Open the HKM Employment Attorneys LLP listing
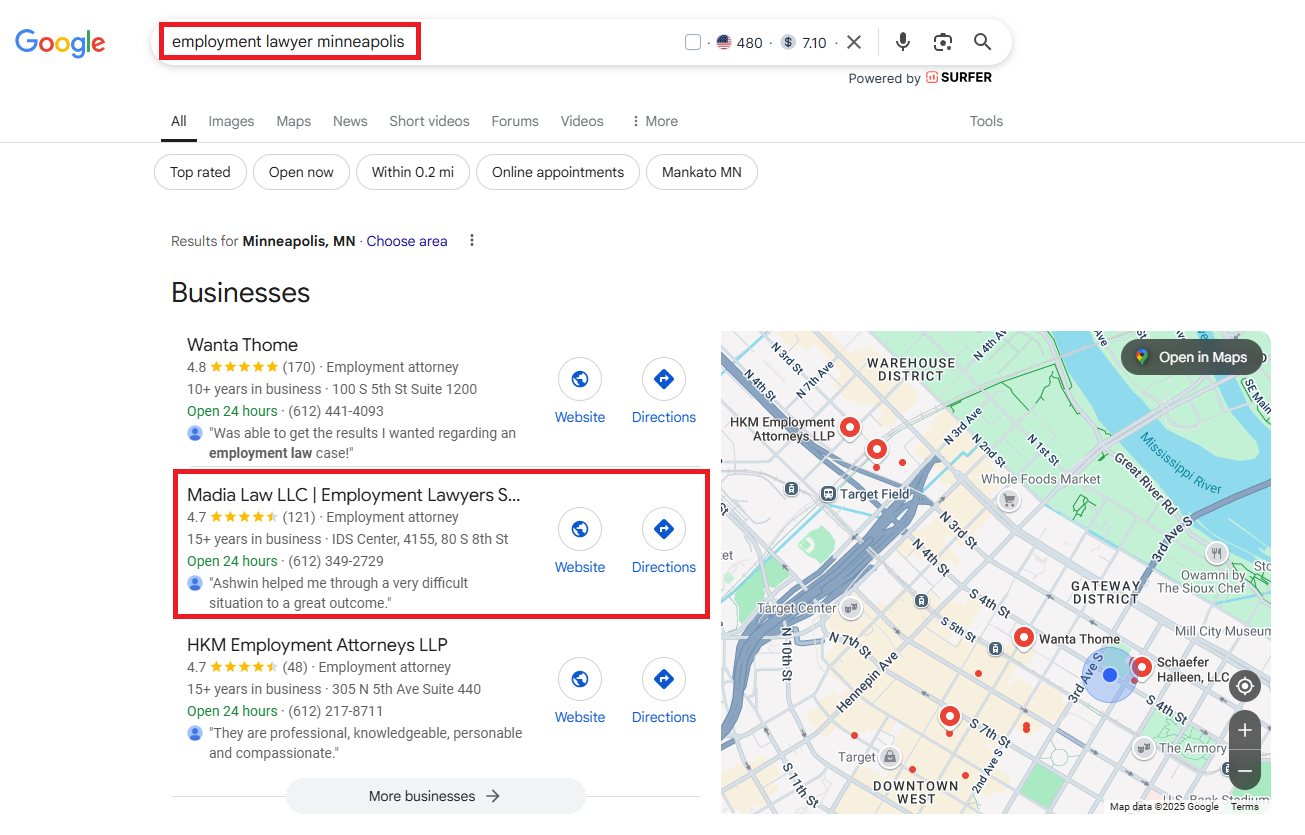The width and height of the screenshot is (1305, 835). 317,645
